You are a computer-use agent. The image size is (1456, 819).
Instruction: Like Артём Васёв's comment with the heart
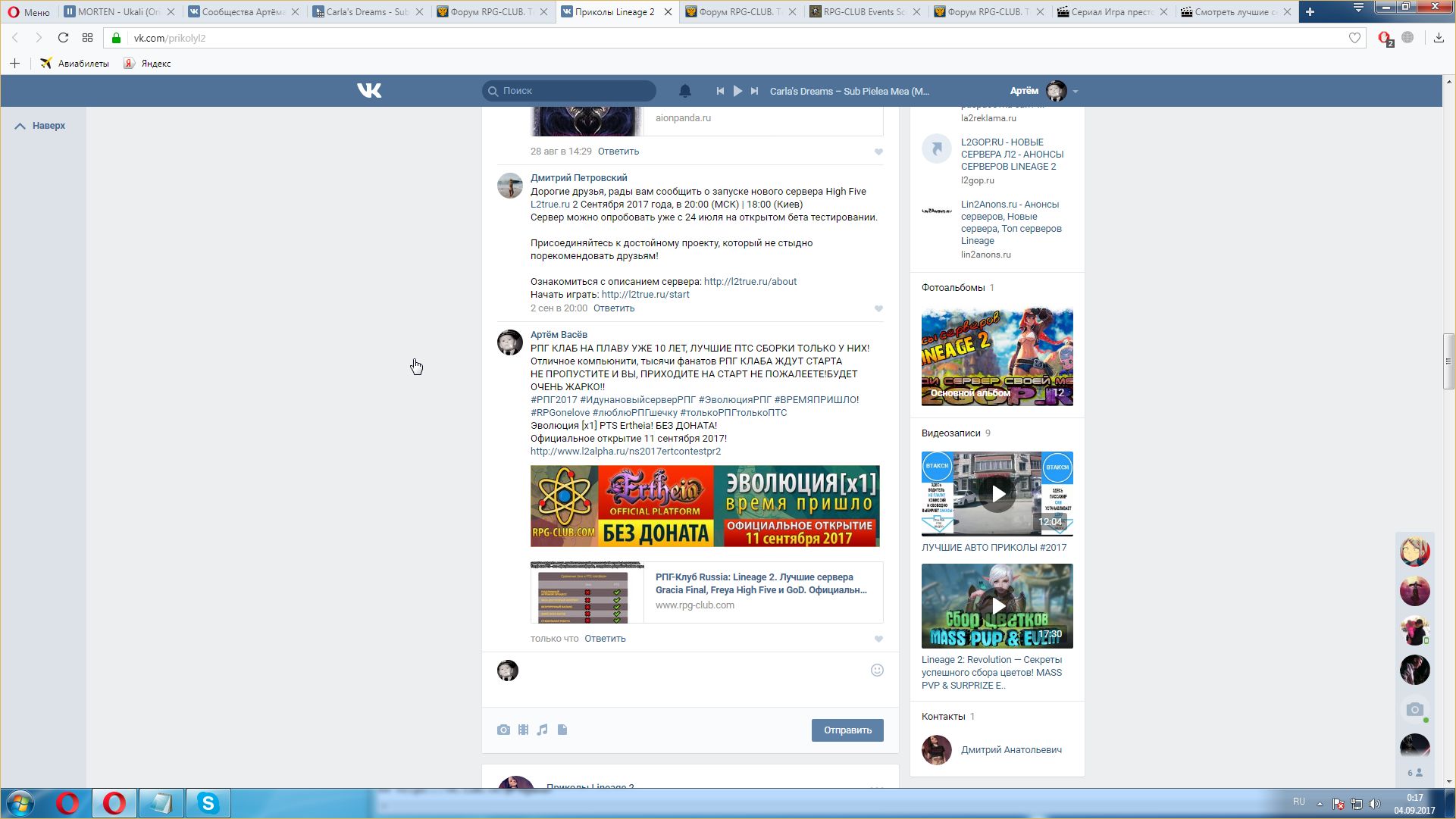[878, 639]
